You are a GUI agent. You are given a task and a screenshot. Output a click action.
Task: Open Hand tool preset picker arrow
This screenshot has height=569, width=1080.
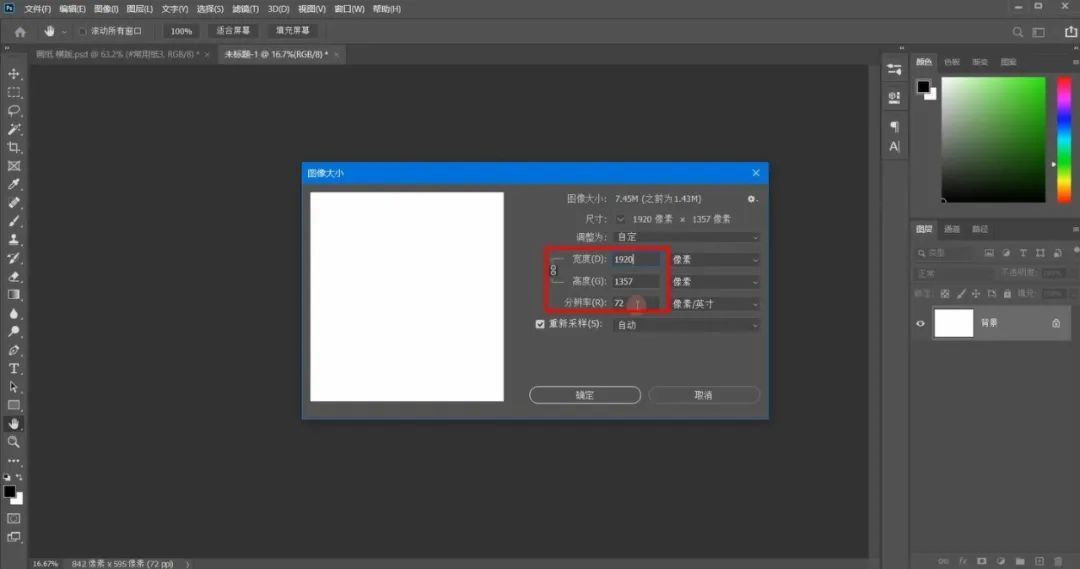click(x=64, y=32)
